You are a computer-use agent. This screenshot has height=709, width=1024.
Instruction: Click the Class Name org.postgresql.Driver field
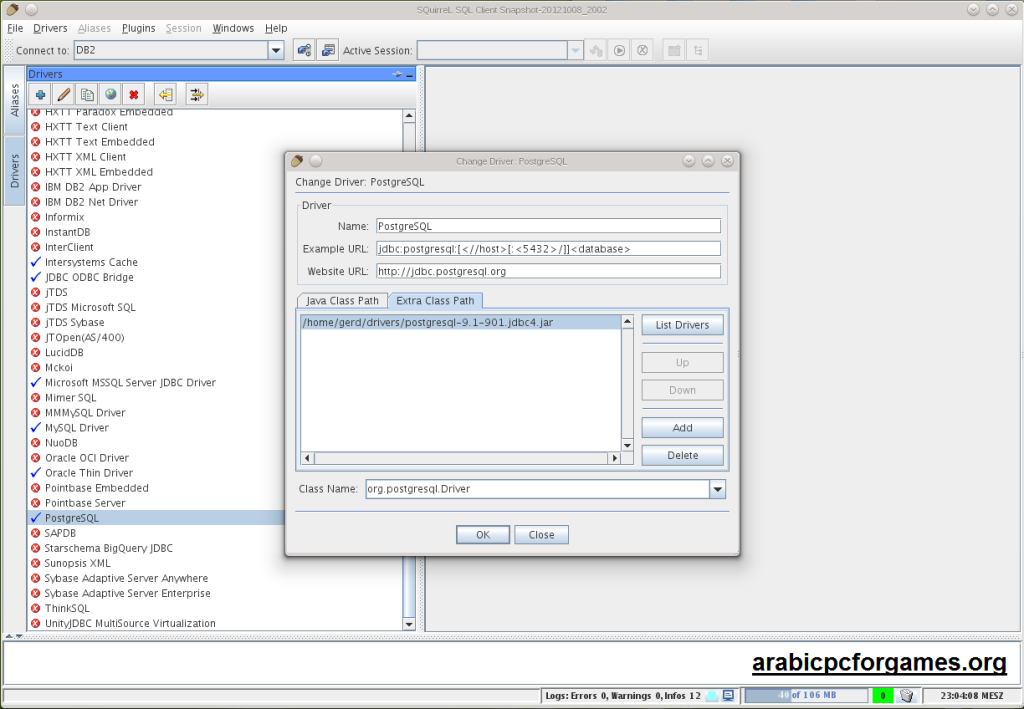(537, 489)
